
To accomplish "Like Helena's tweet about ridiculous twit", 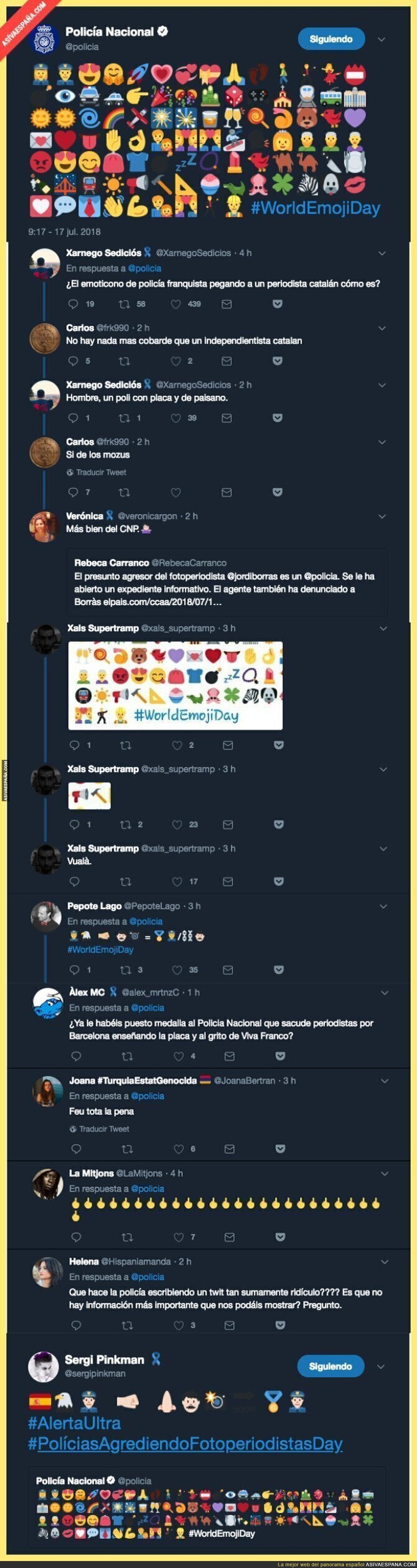I will point(179,1324).
